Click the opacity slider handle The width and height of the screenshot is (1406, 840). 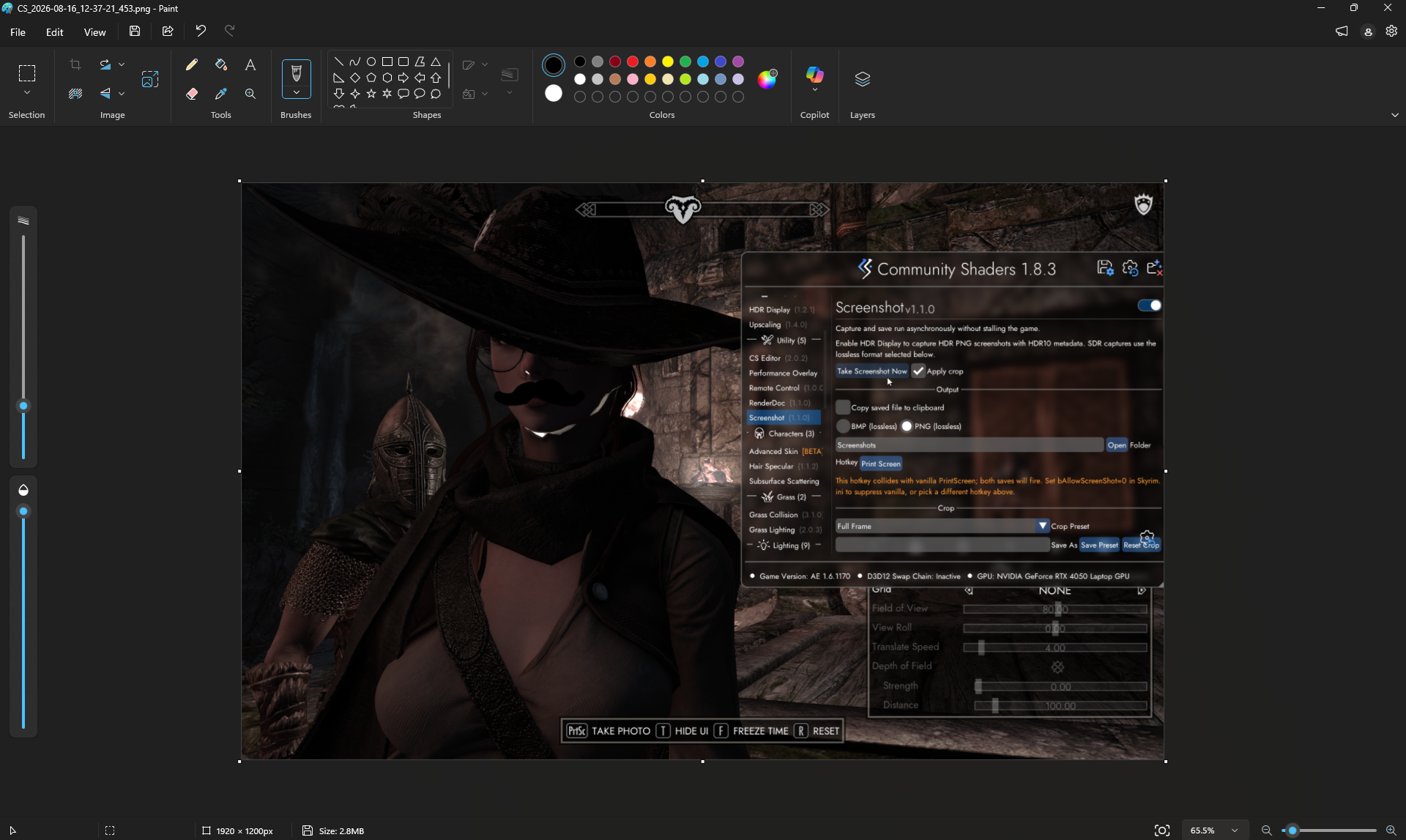pos(23,511)
